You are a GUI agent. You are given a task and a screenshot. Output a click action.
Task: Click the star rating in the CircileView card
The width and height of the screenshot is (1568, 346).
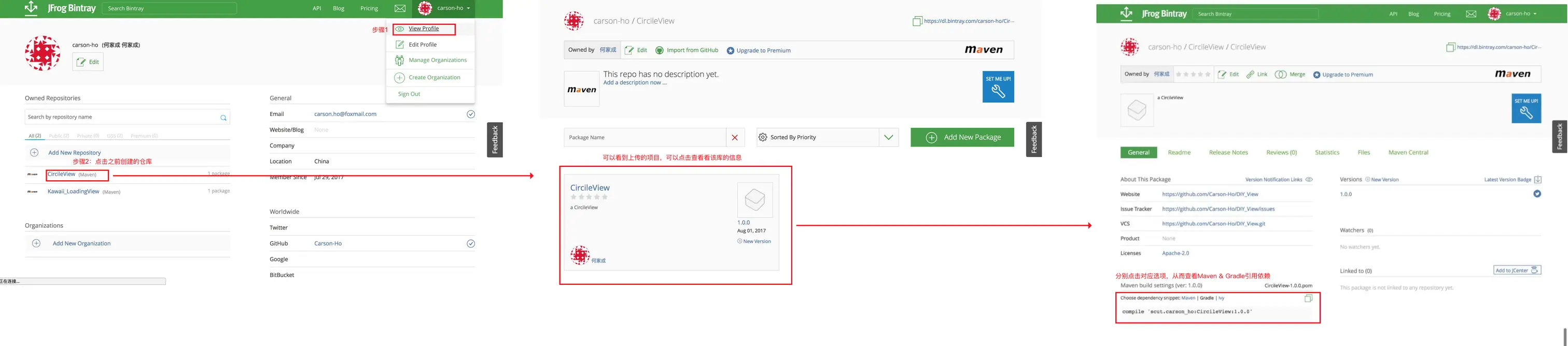[x=589, y=197]
